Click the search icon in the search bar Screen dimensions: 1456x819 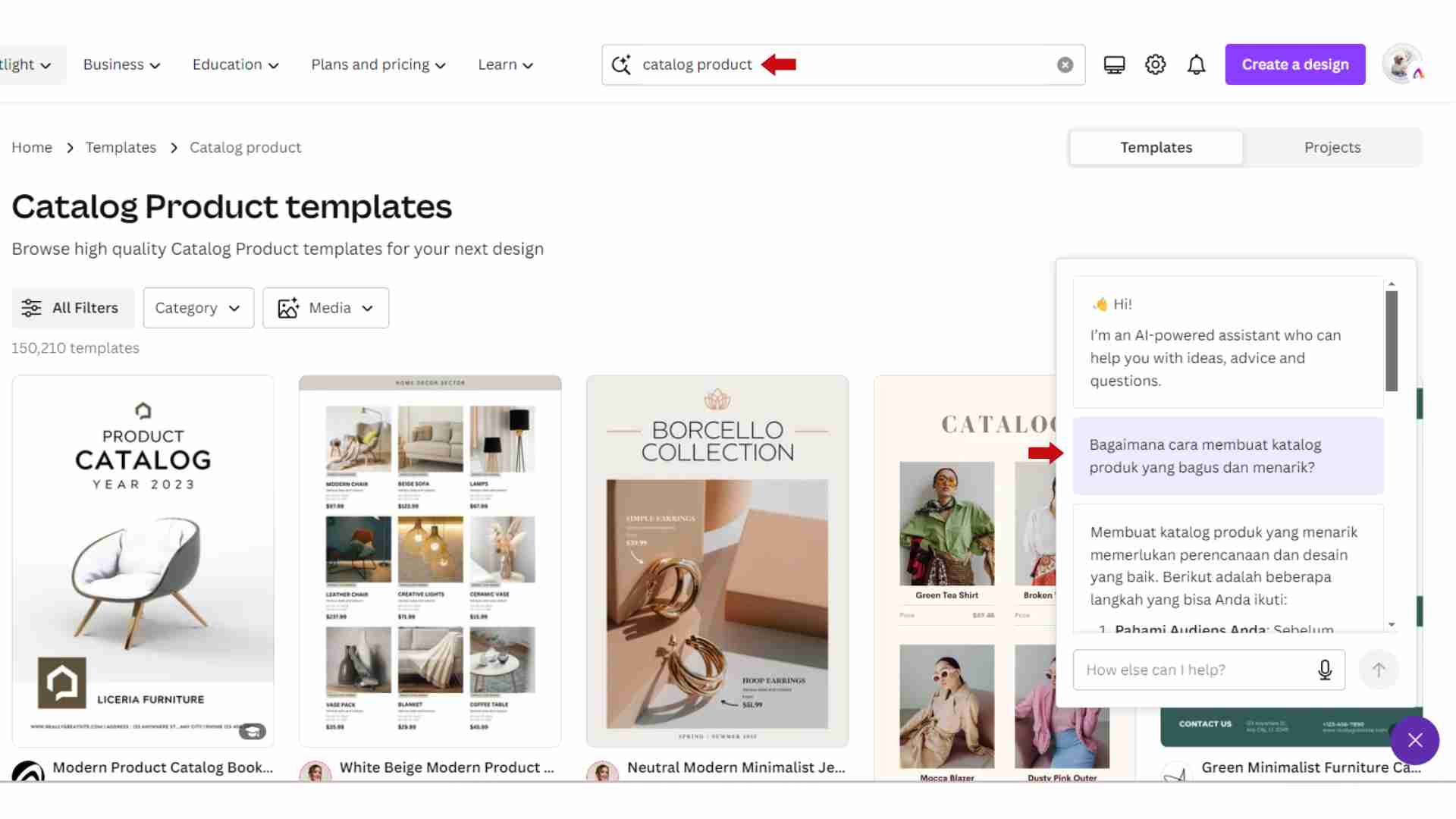621,64
